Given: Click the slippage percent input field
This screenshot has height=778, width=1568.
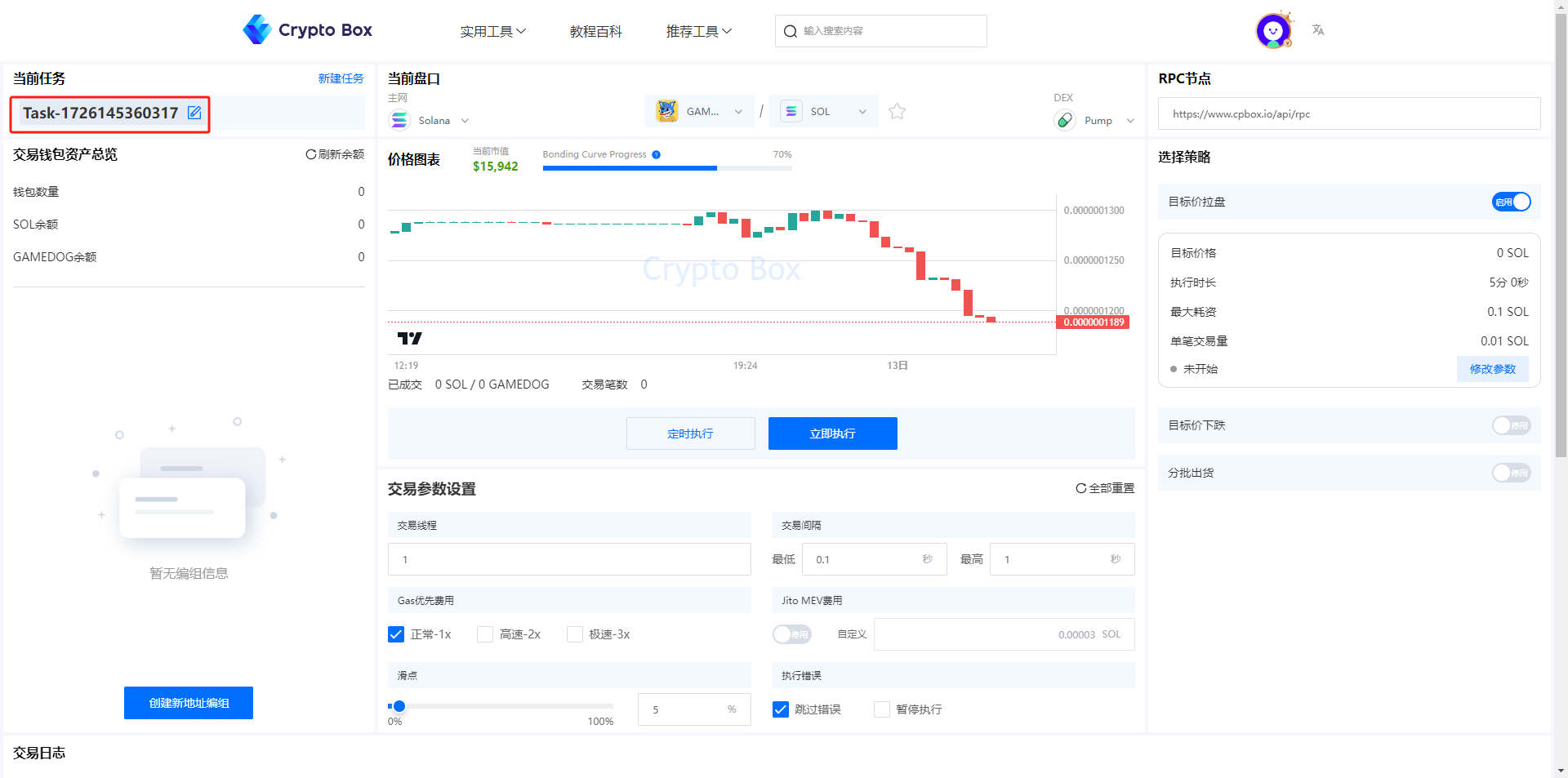Looking at the screenshot, I should click(694, 709).
